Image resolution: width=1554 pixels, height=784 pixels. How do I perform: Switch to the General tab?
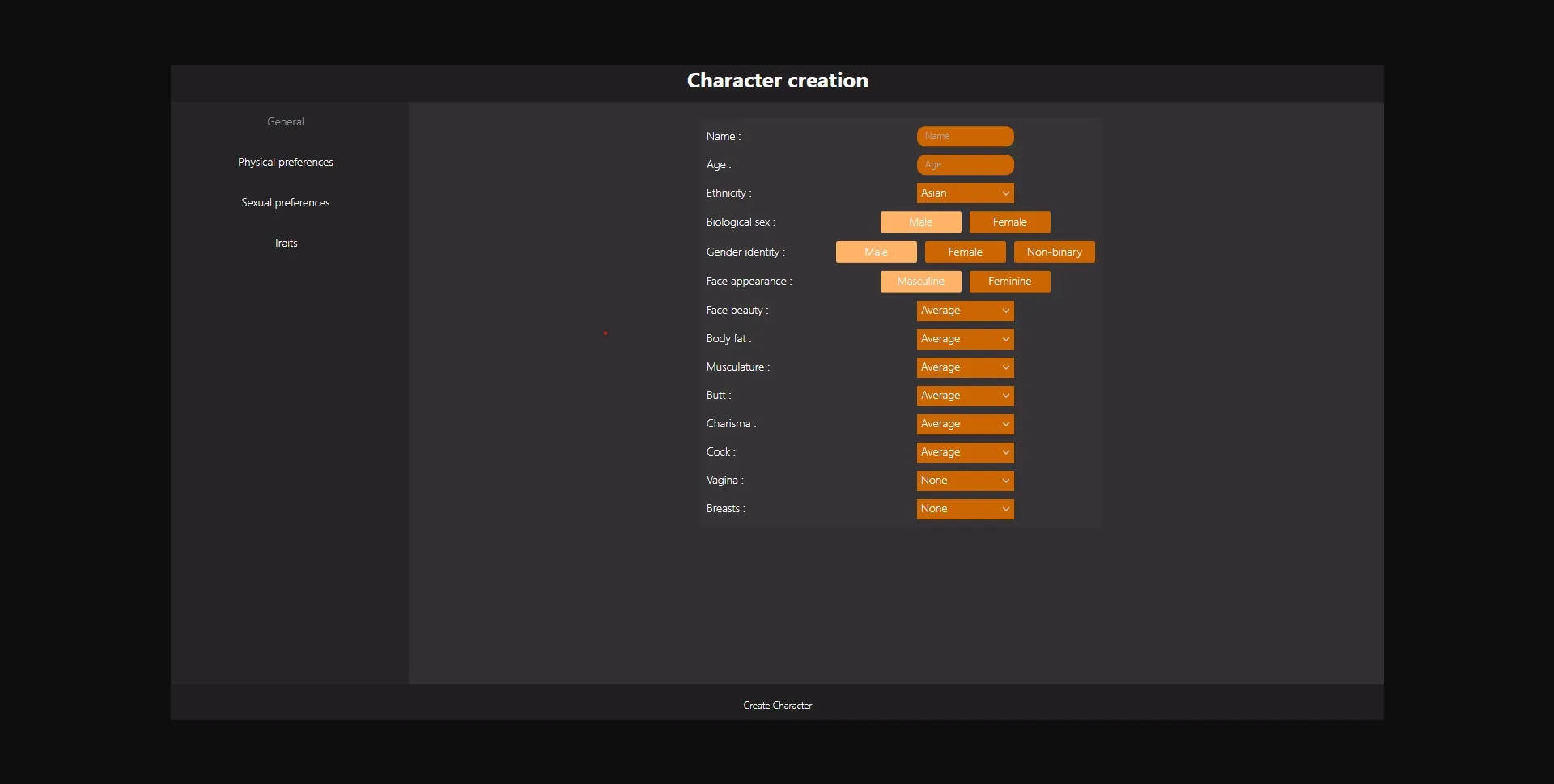[286, 122]
